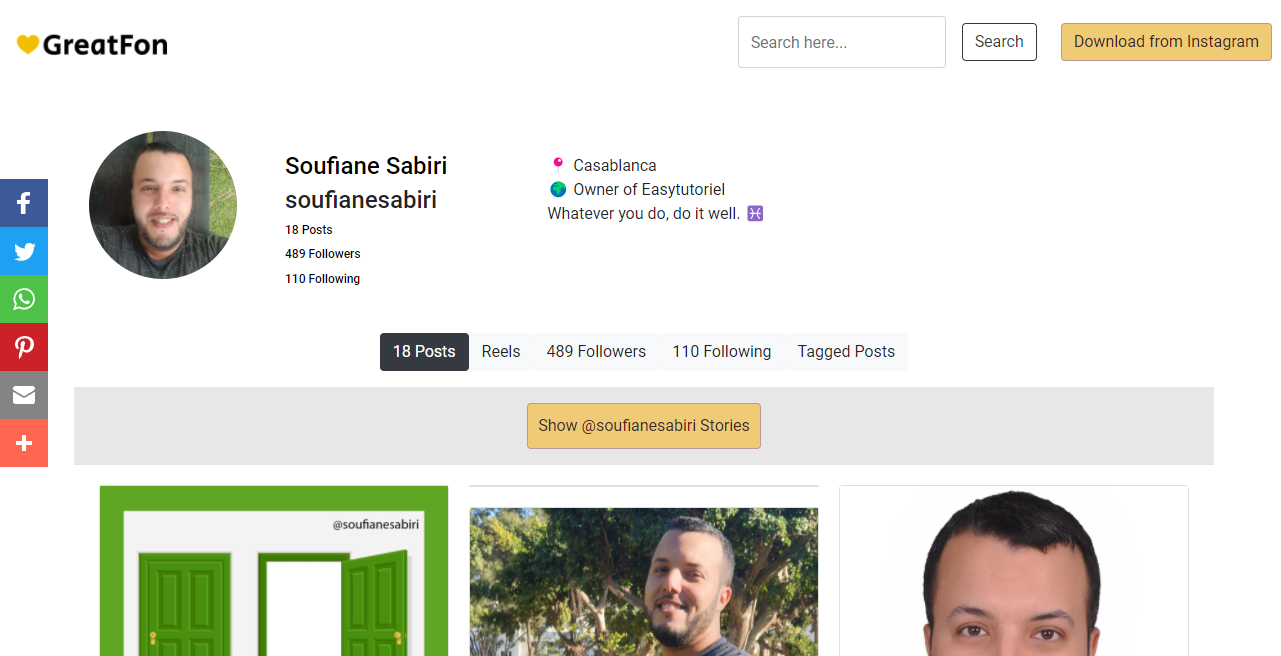
Task: Click 'Whatever you do, do it well.' text
Action: [x=643, y=213]
